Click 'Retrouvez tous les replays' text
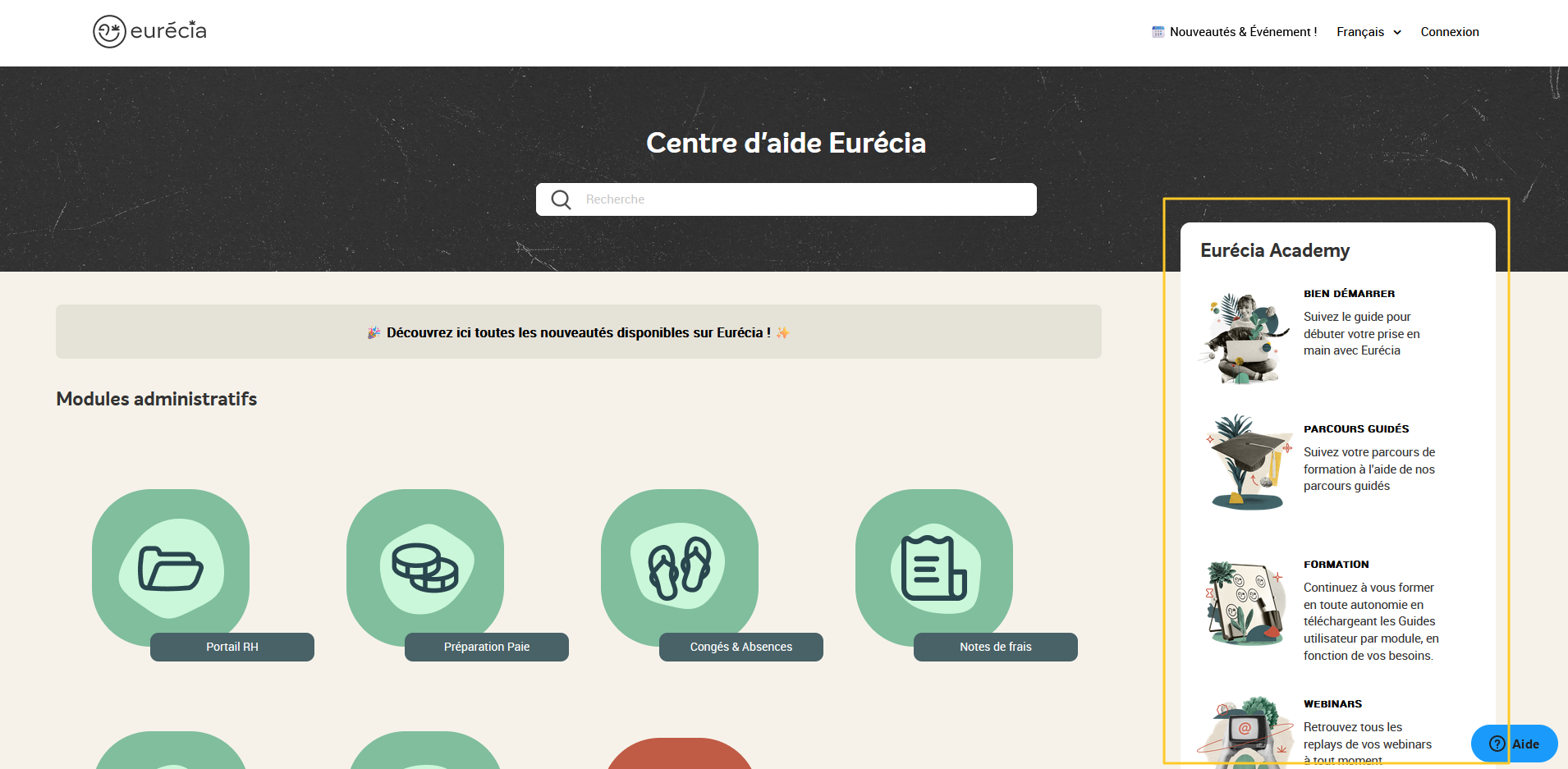1568x769 pixels. 1368,744
